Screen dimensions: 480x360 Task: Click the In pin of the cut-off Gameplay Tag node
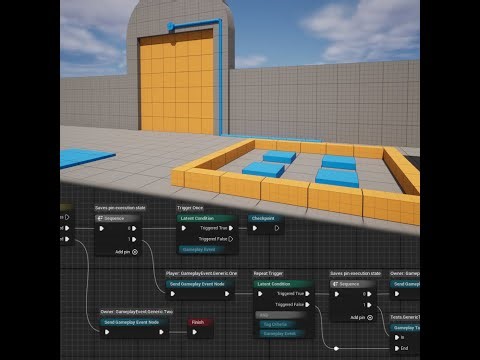tap(397, 337)
